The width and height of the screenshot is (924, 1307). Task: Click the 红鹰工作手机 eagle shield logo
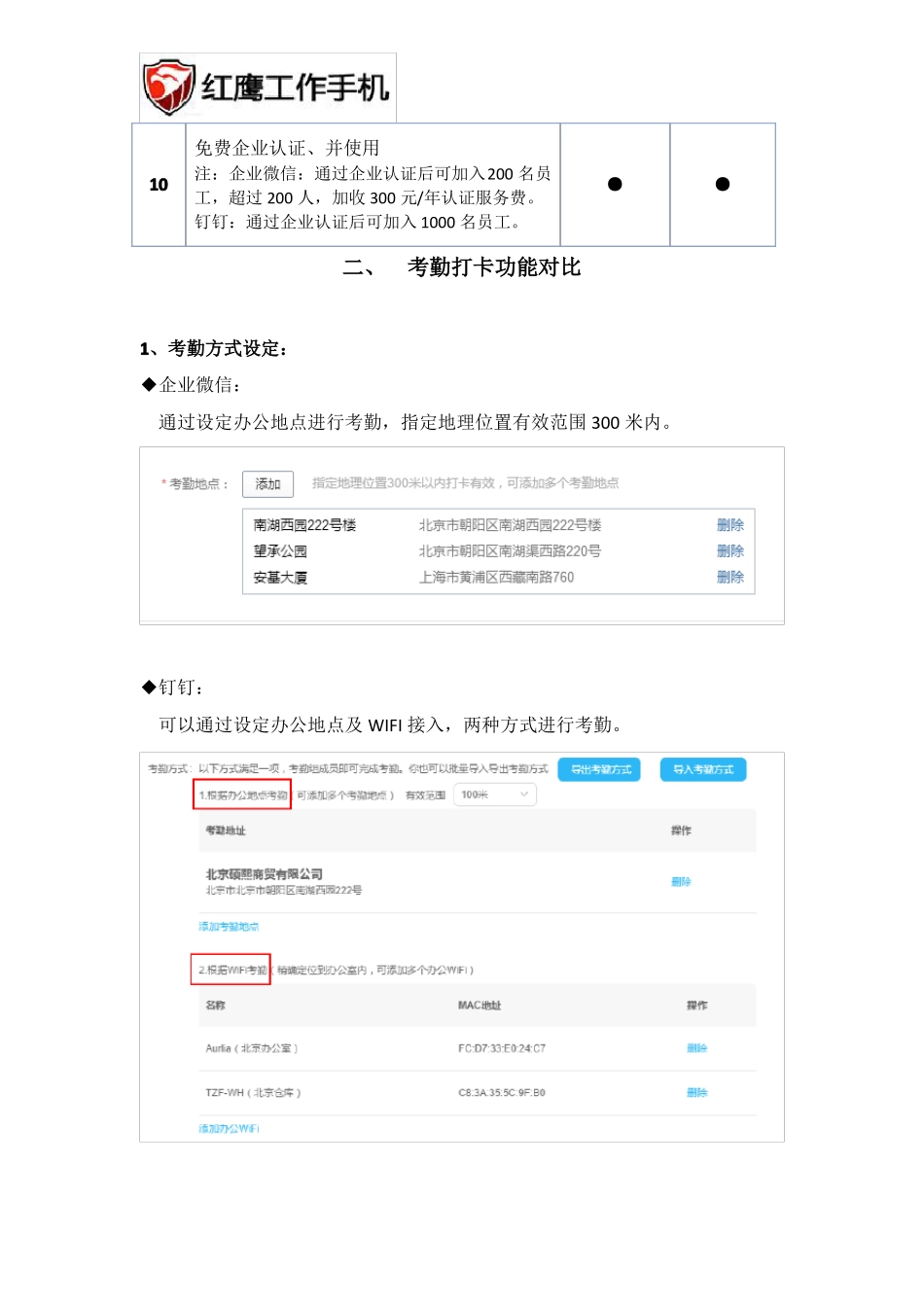(x=169, y=87)
